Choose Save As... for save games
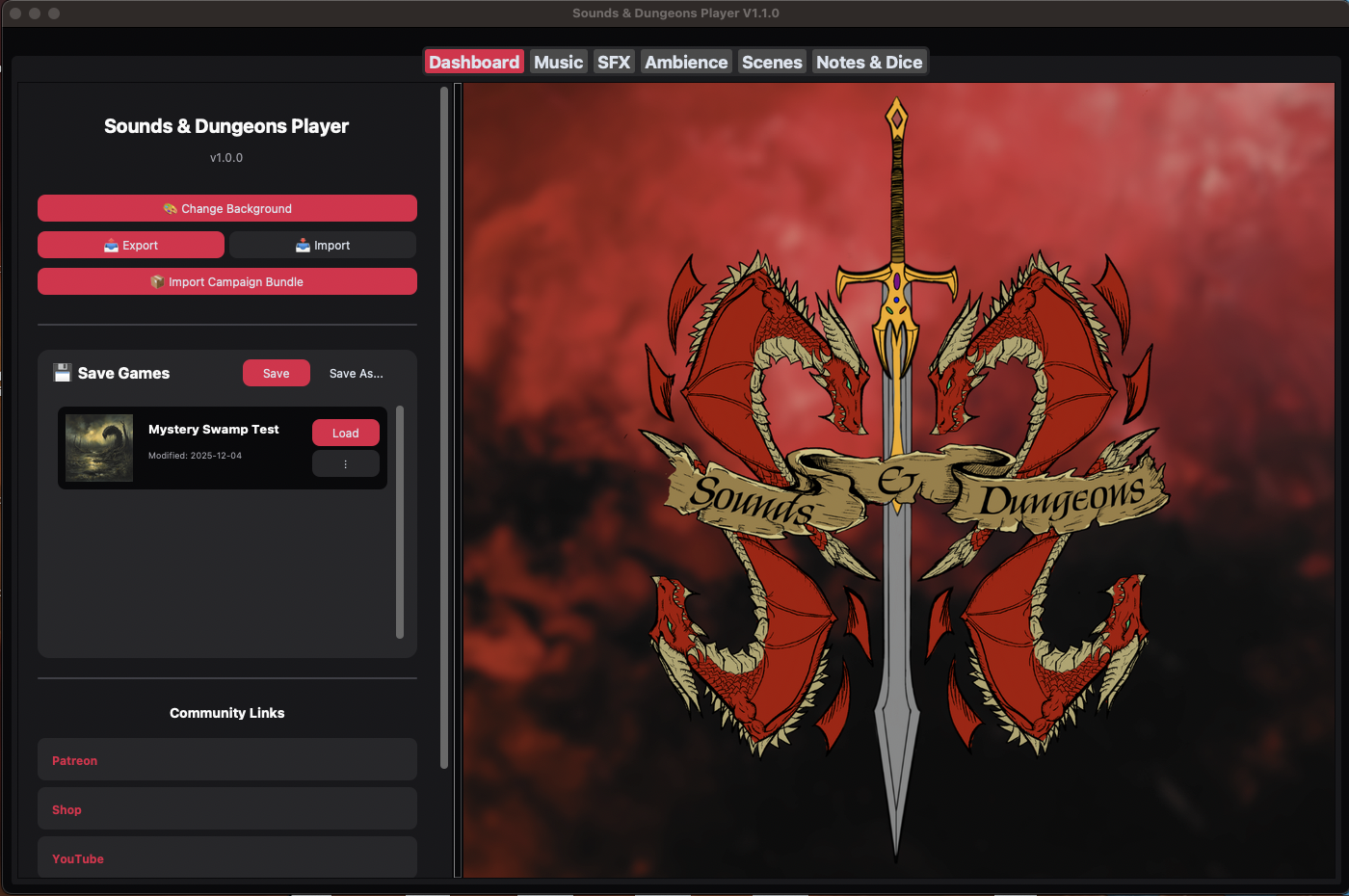The image size is (1349, 896). (357, 373)
